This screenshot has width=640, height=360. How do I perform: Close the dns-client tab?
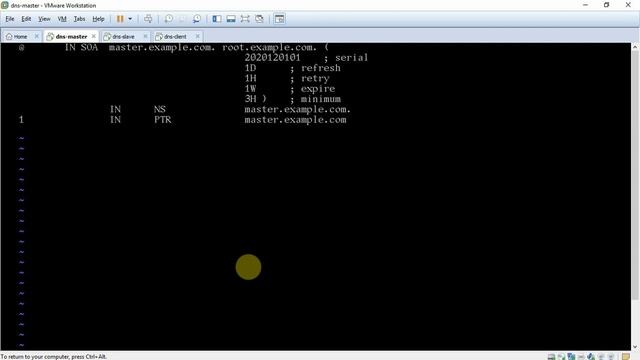pos(198,36)
